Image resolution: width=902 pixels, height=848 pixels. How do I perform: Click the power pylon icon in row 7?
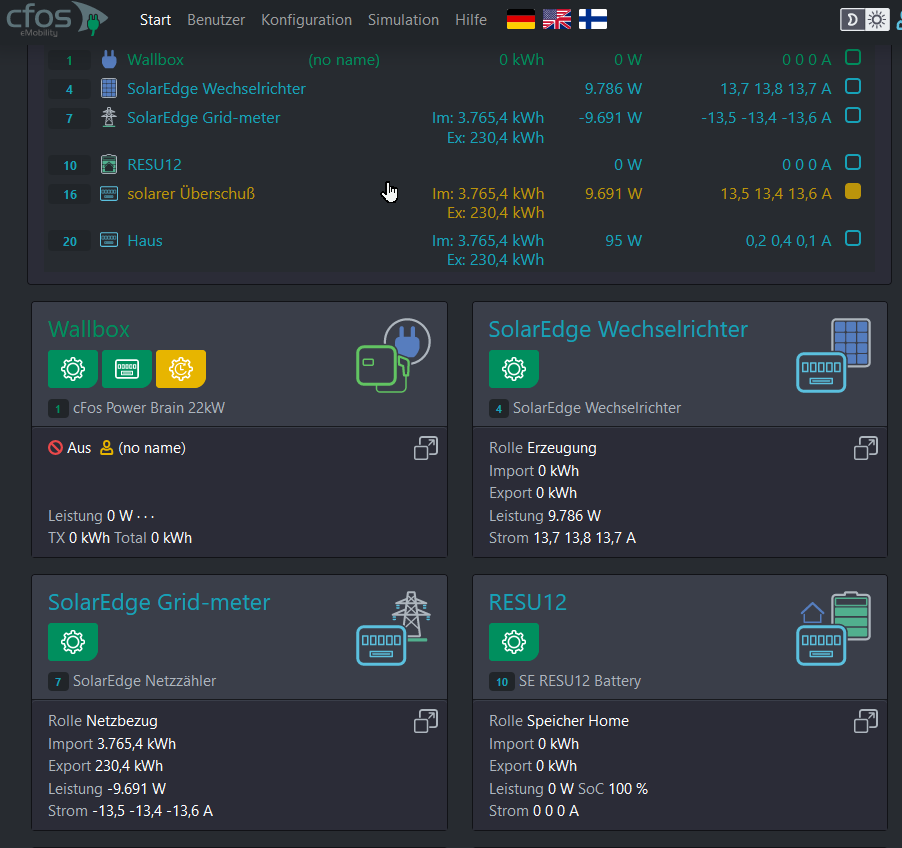[x=109, y=117]
